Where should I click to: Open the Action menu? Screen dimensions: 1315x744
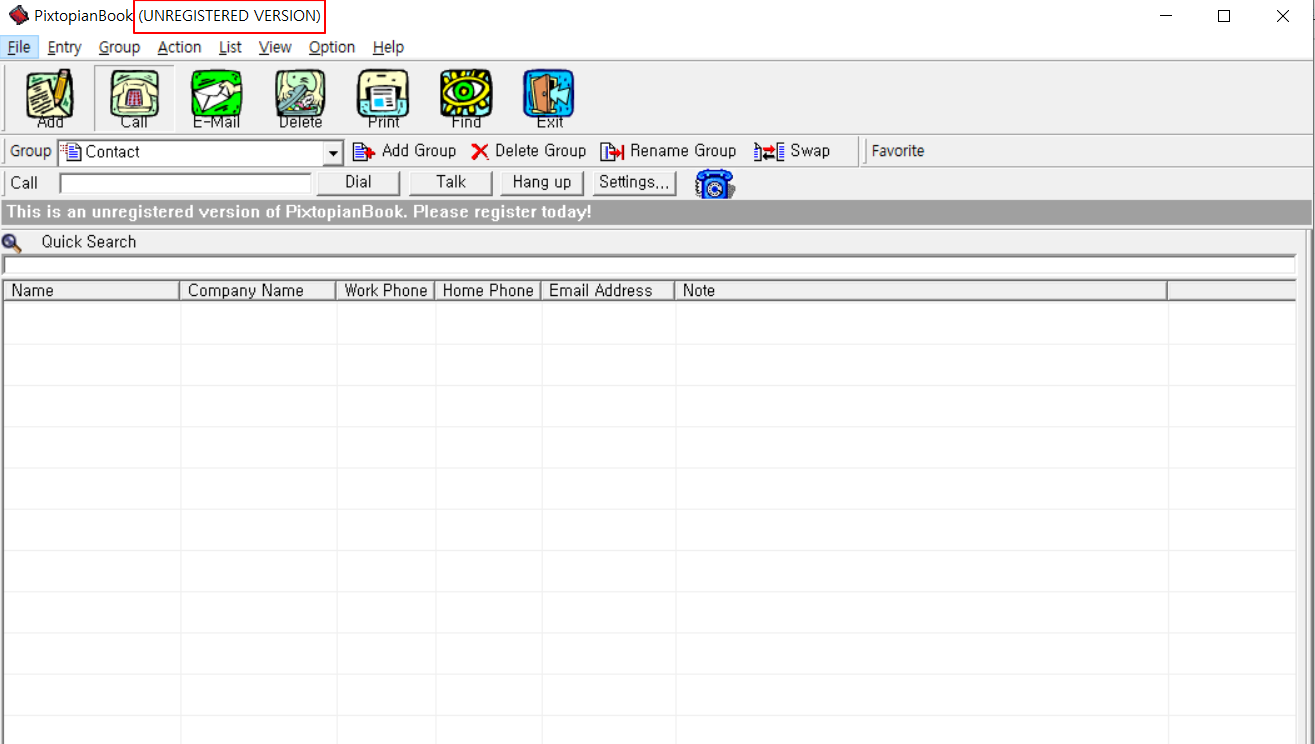point(179,47)
